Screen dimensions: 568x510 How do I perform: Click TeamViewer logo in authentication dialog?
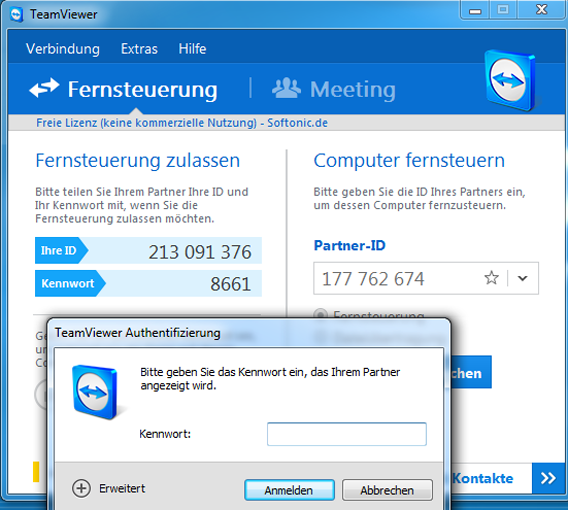click(x=95, y=392)
